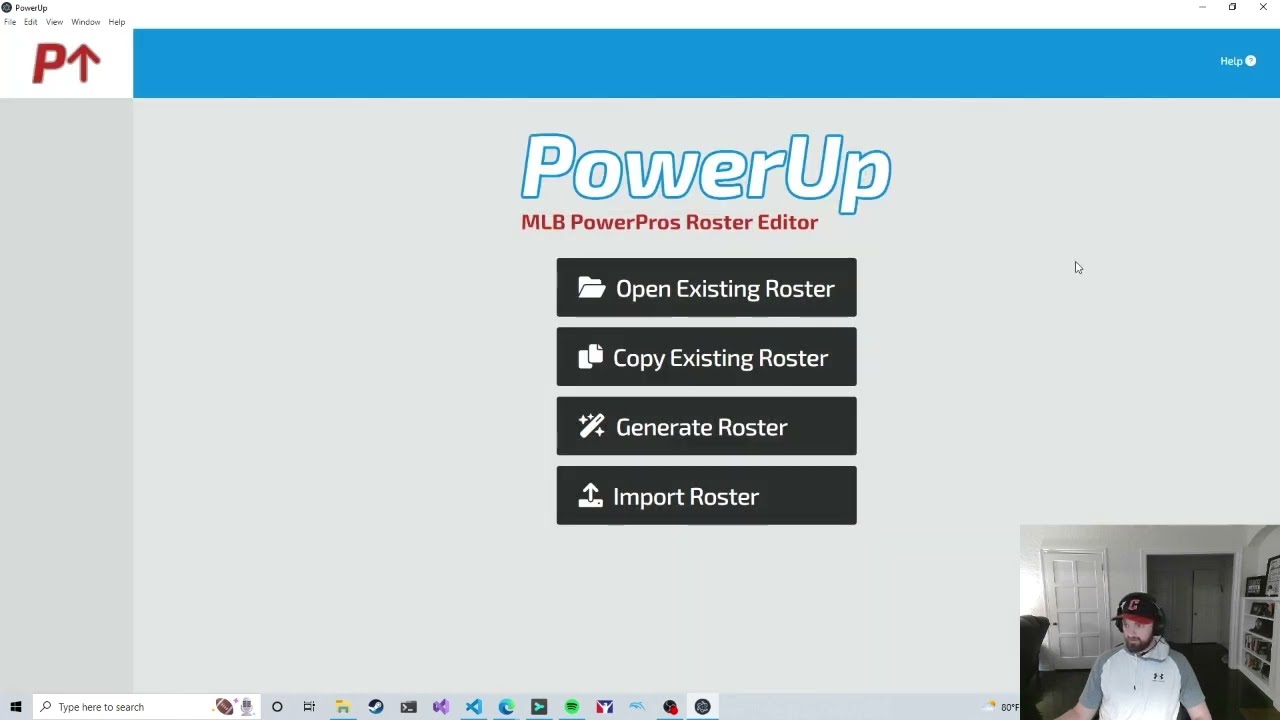This screenshot has width=1280, height=720.
Task: Open Spotify from the taskbar
Action: [x=571, y=707]
